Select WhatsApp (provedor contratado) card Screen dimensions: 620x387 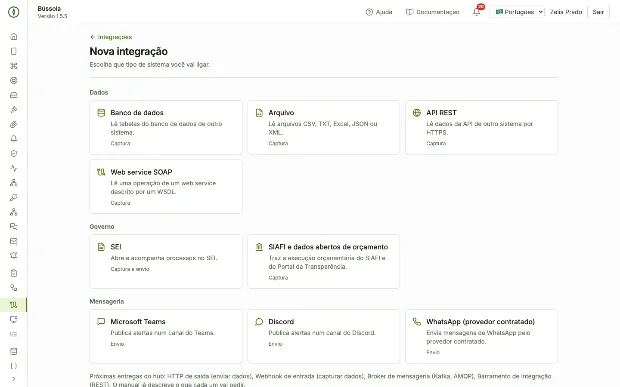tap(481, 336)
